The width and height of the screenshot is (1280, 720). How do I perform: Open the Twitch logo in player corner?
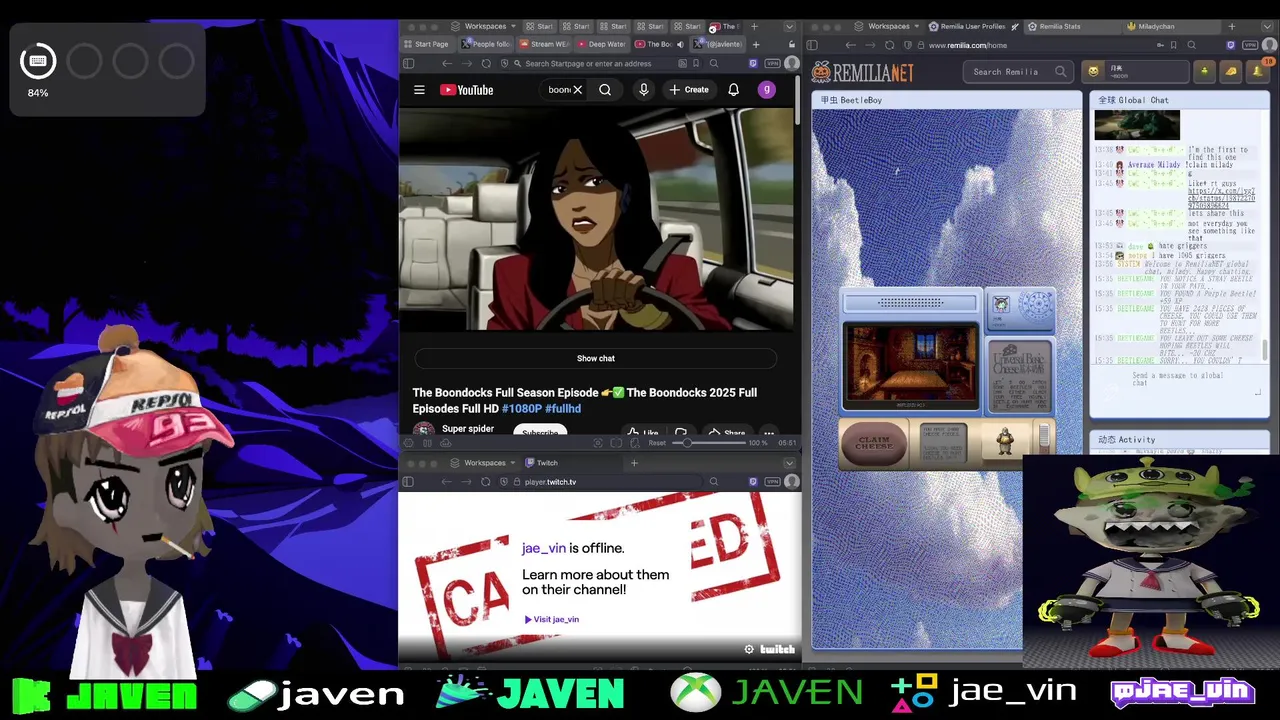pos(777,649)
